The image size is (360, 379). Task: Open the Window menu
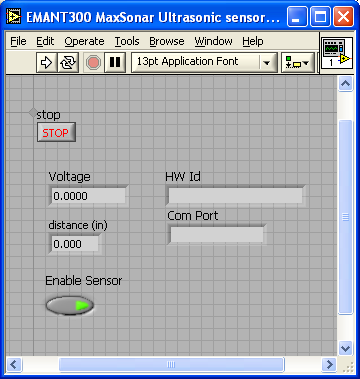[x=214, y=41]
